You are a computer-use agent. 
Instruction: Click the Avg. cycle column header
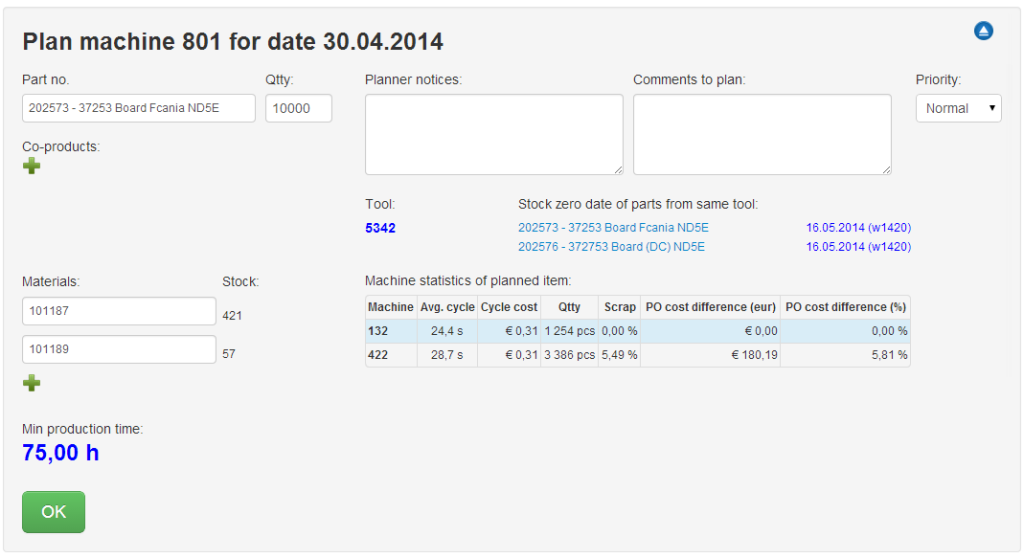tap(447, 307)
